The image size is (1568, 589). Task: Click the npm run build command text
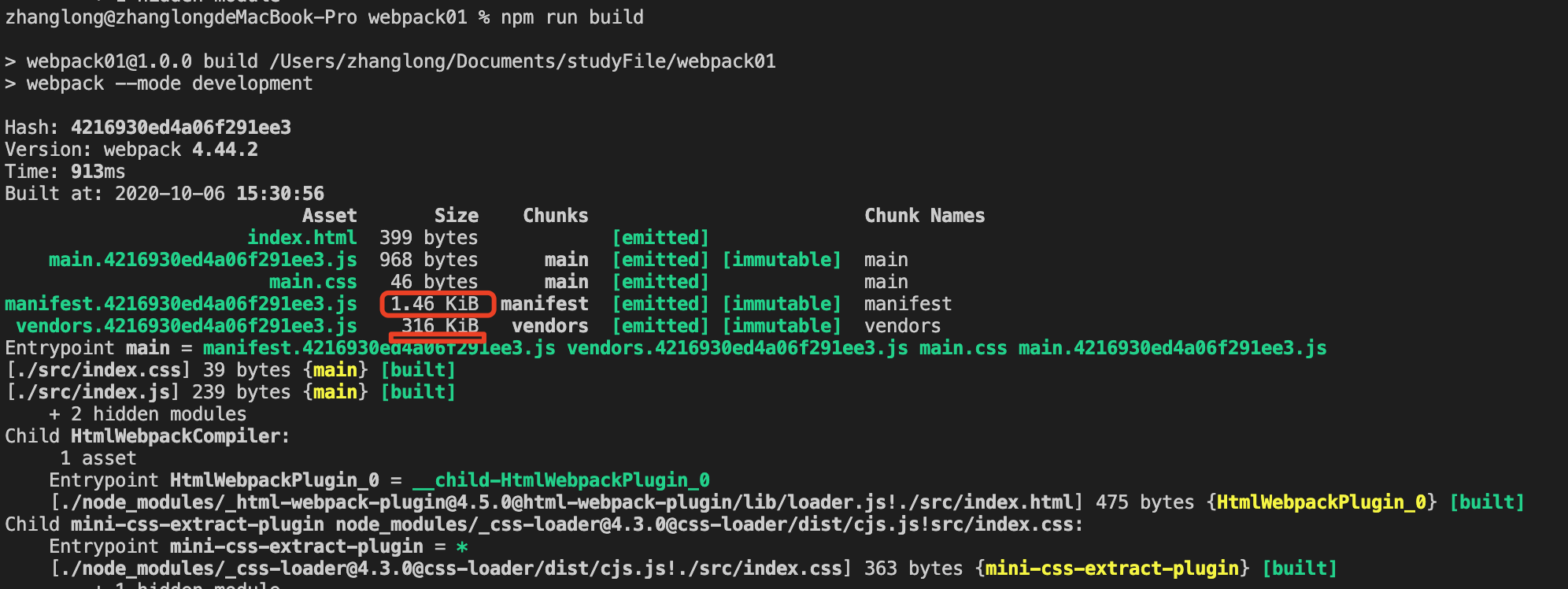pyautogui.click(x=572, y=17)
